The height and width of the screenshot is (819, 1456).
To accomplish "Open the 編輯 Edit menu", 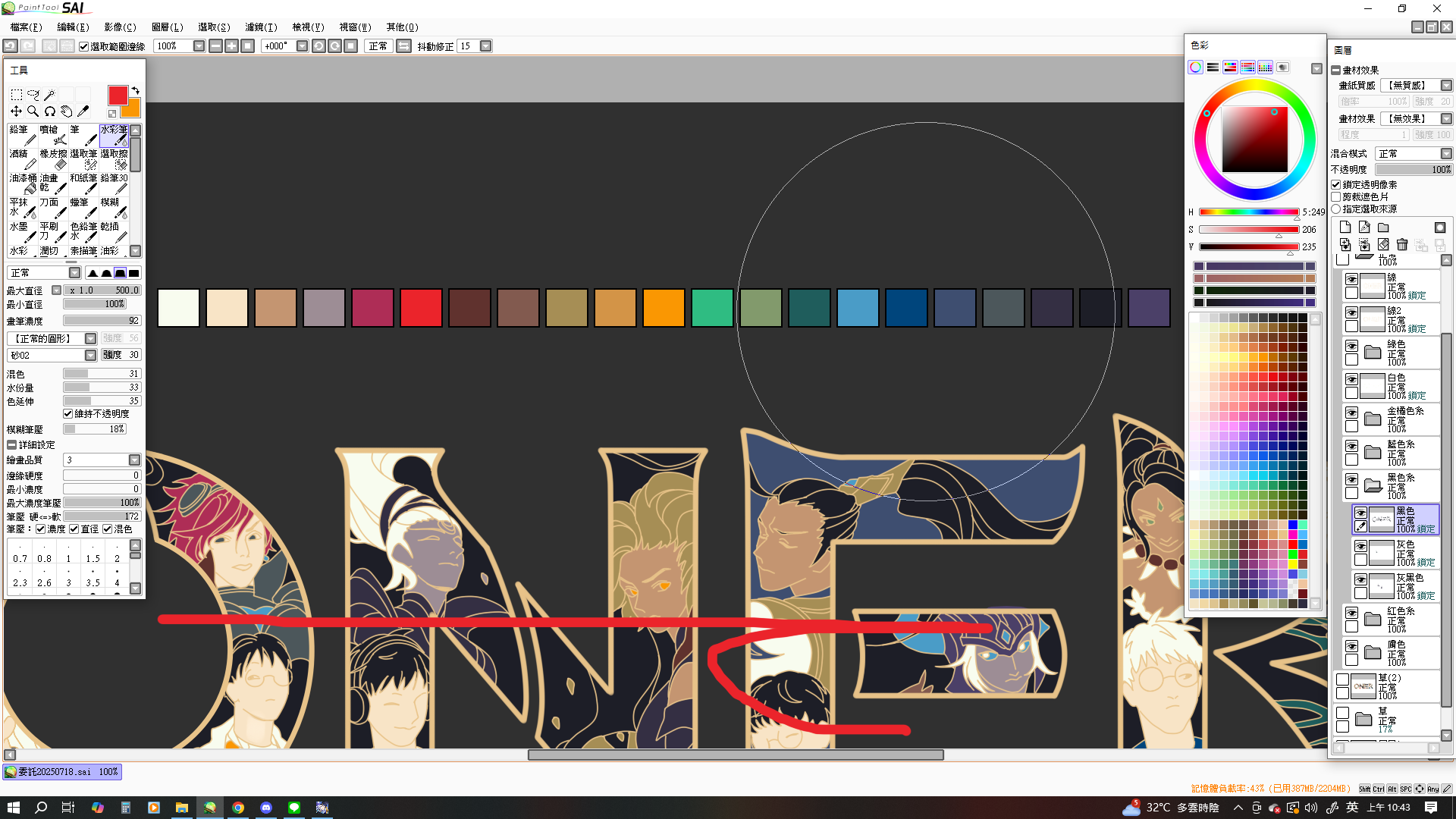I will [x=73, y=27].
